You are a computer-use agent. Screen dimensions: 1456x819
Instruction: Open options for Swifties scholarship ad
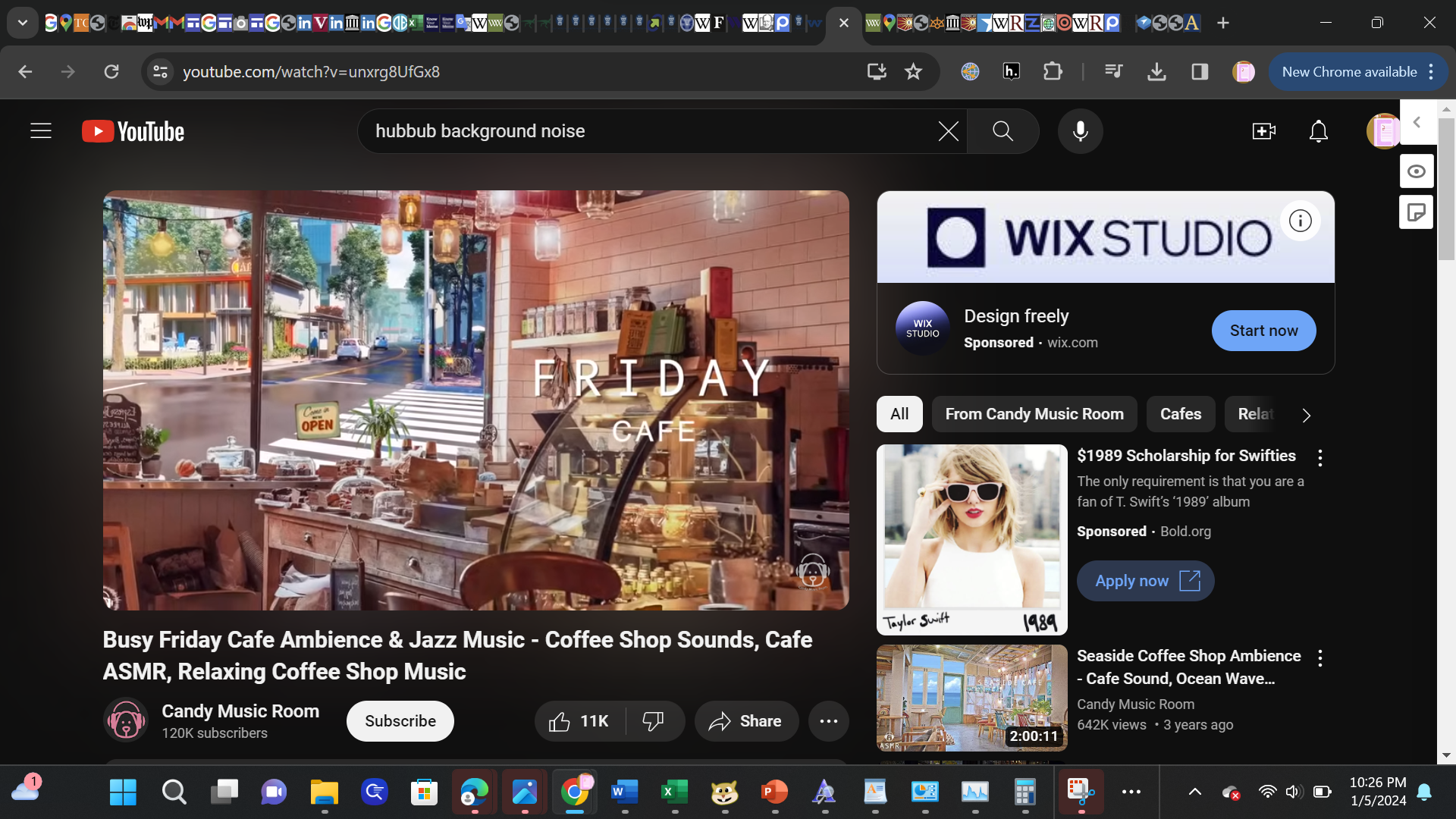pos(1320,458)
